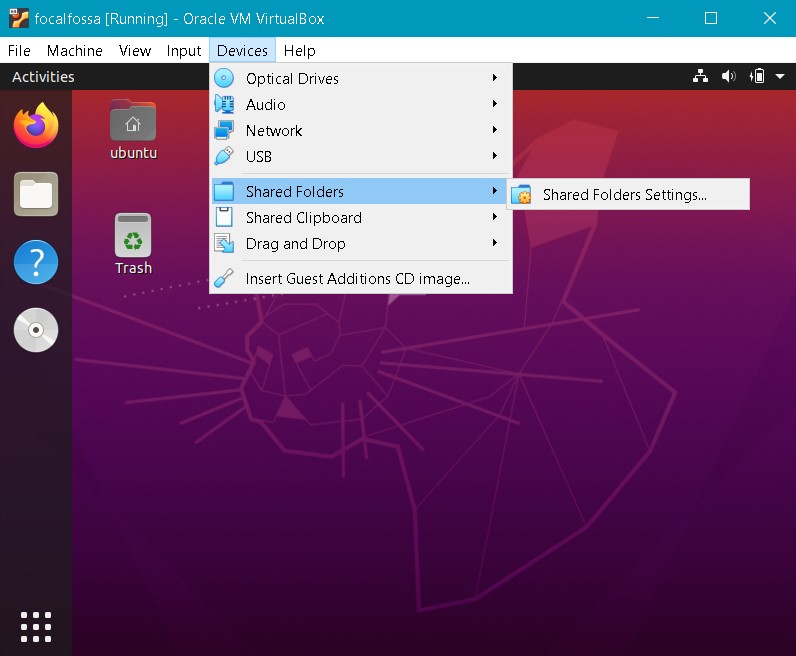This screenshot has height=656, width=796.
Task: Click the optical disc icon in the dock
Action: [x=36, y=331]
